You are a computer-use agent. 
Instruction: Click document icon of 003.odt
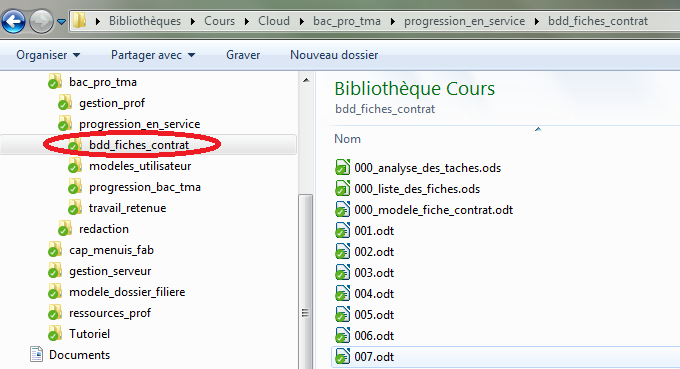tap(343, 273)
